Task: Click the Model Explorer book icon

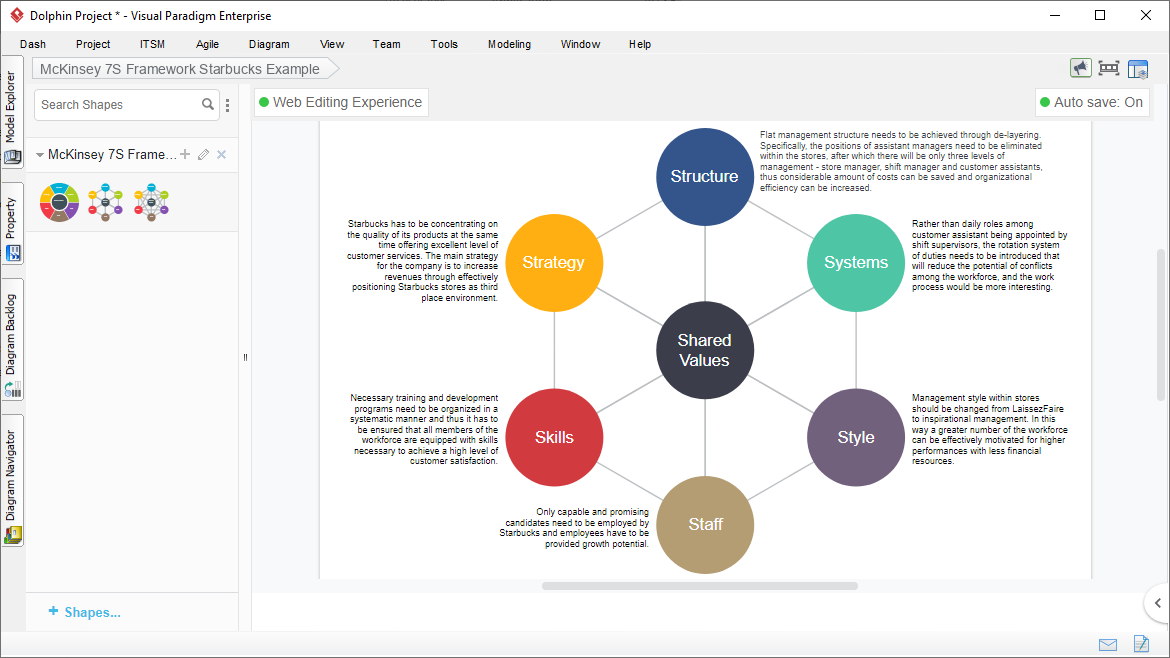Action: (x=13, y=157)
